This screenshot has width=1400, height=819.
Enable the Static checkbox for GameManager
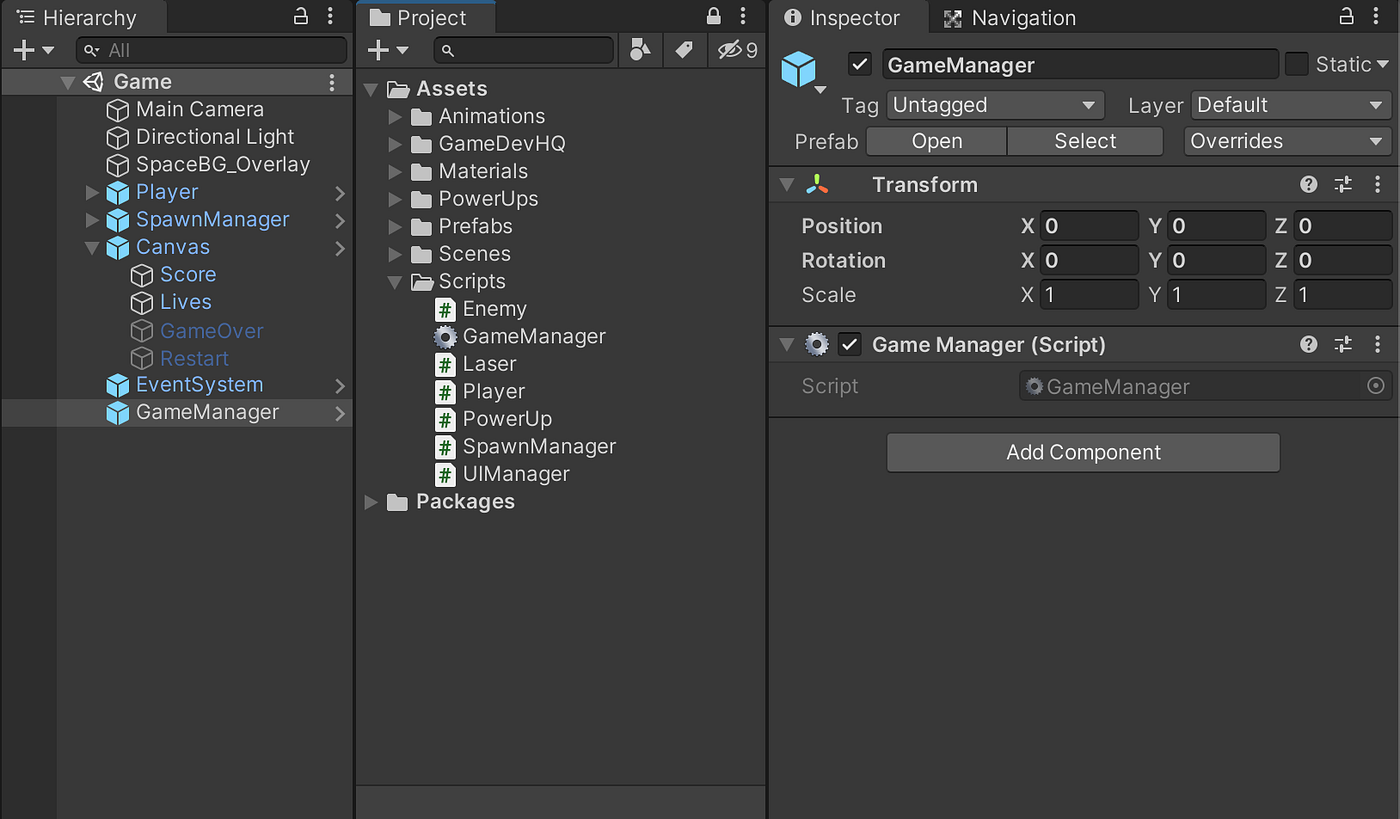1297,63
